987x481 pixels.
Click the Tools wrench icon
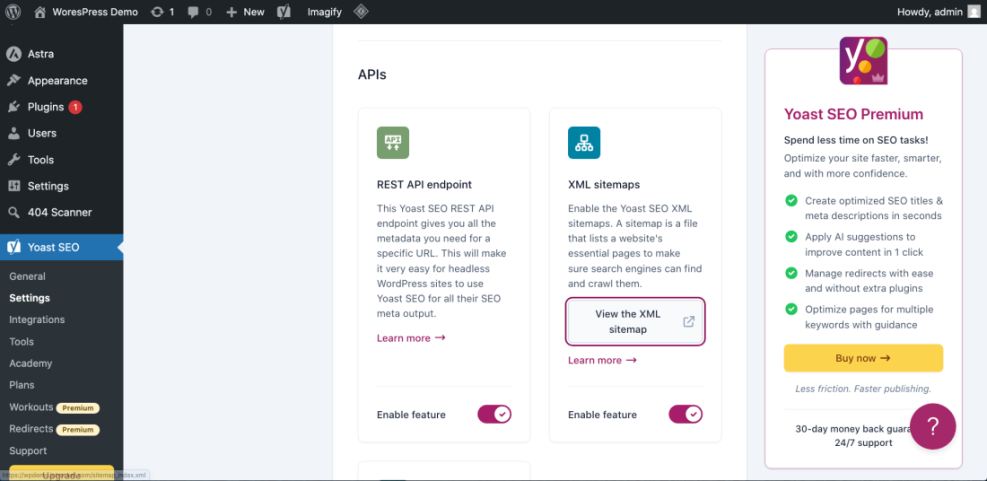14,160
